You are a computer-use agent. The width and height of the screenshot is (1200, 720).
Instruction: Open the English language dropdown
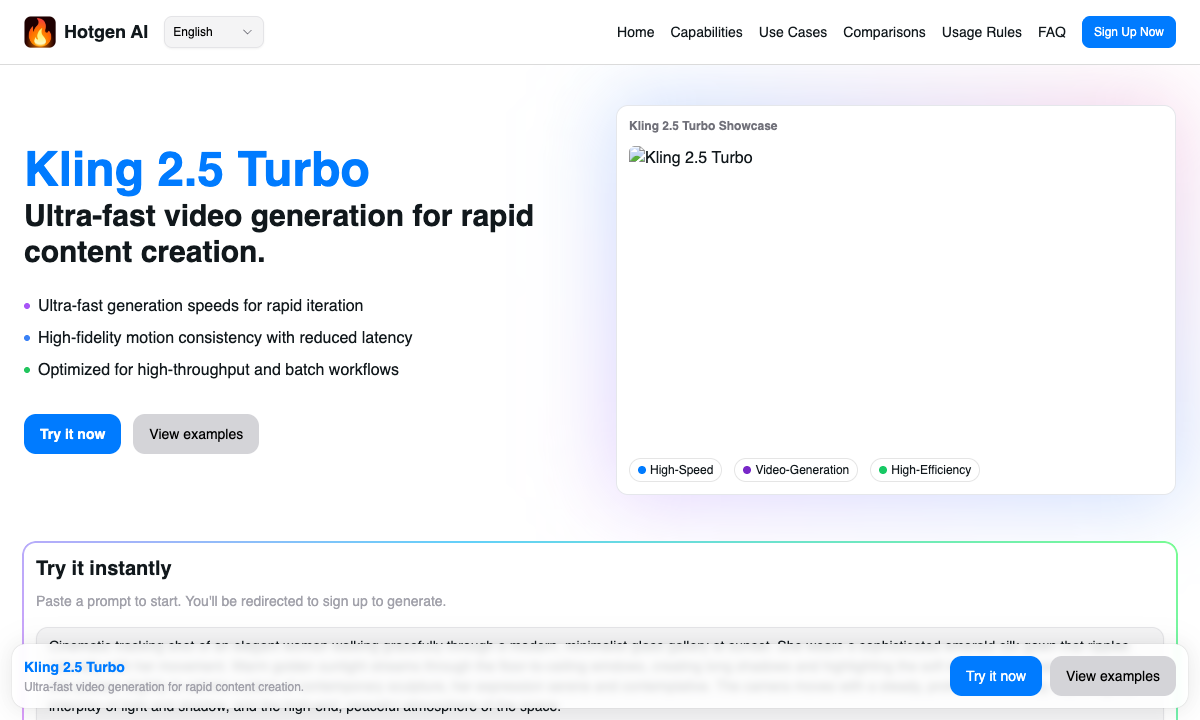click(x=213, y=31)
